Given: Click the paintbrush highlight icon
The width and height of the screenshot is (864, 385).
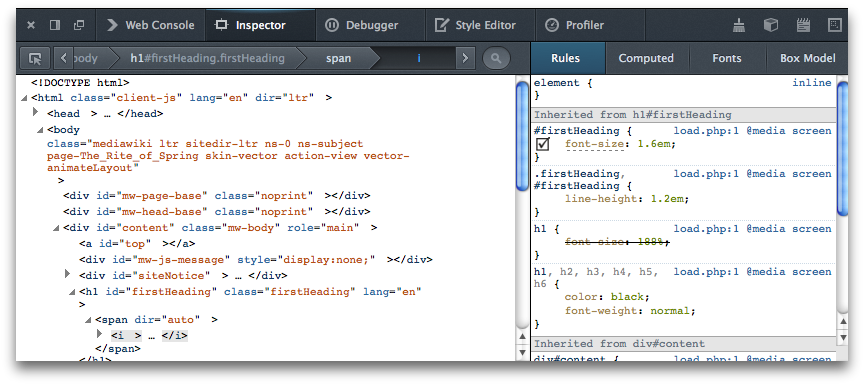Looking at the screenshot, I should tap(739, 25).
